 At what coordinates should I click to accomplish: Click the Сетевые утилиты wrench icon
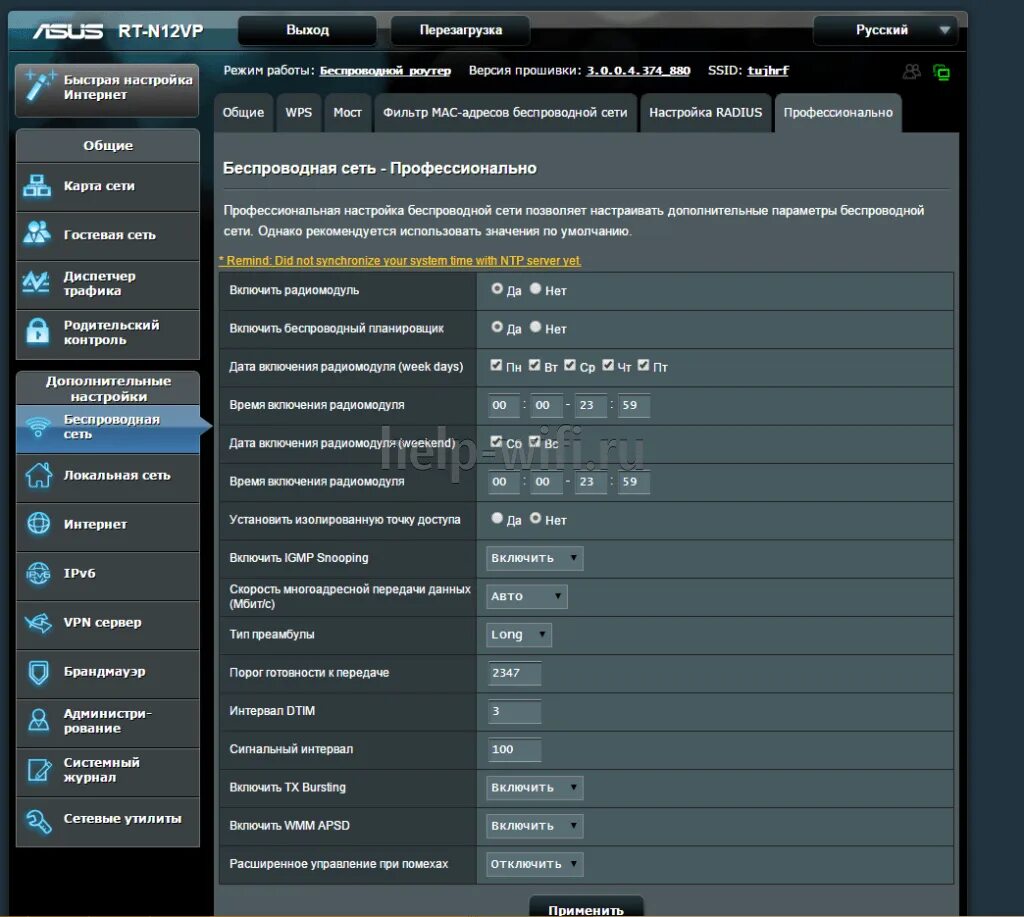[39, 820]
